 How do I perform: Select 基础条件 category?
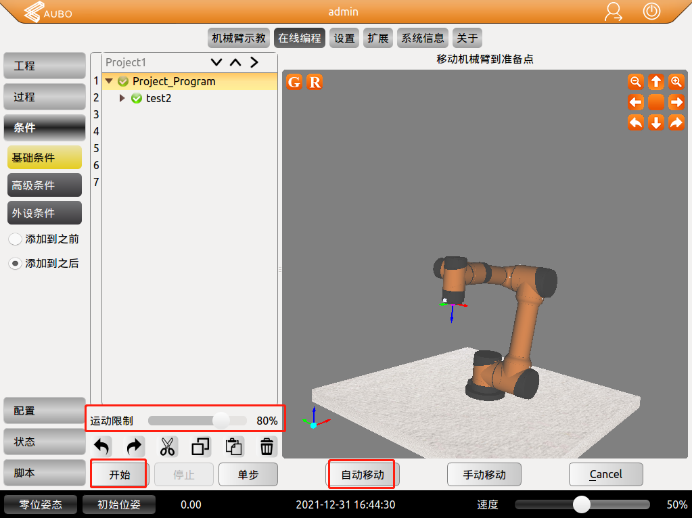pos(45,157)
